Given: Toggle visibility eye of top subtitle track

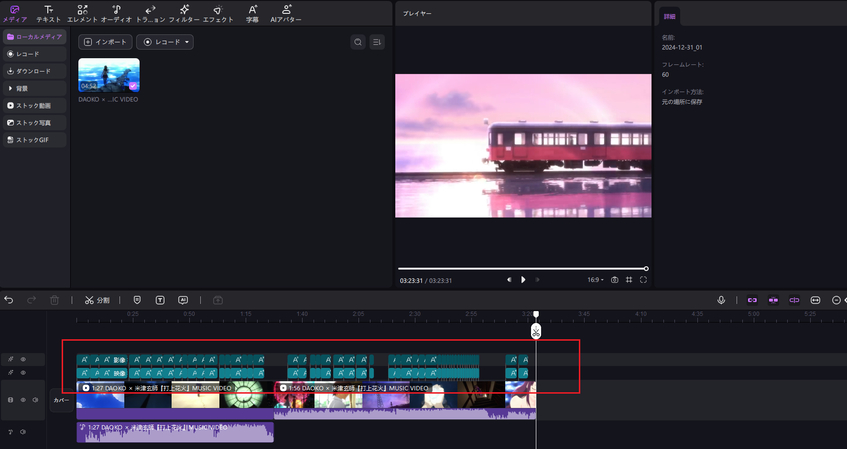Looking at the screenshot, I should click(23, 359).
